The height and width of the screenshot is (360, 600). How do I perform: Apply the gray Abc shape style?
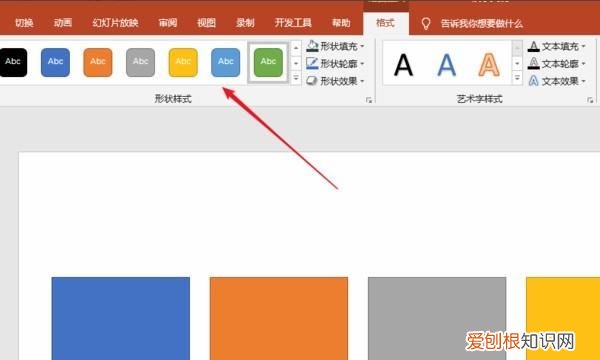(140, 62)
